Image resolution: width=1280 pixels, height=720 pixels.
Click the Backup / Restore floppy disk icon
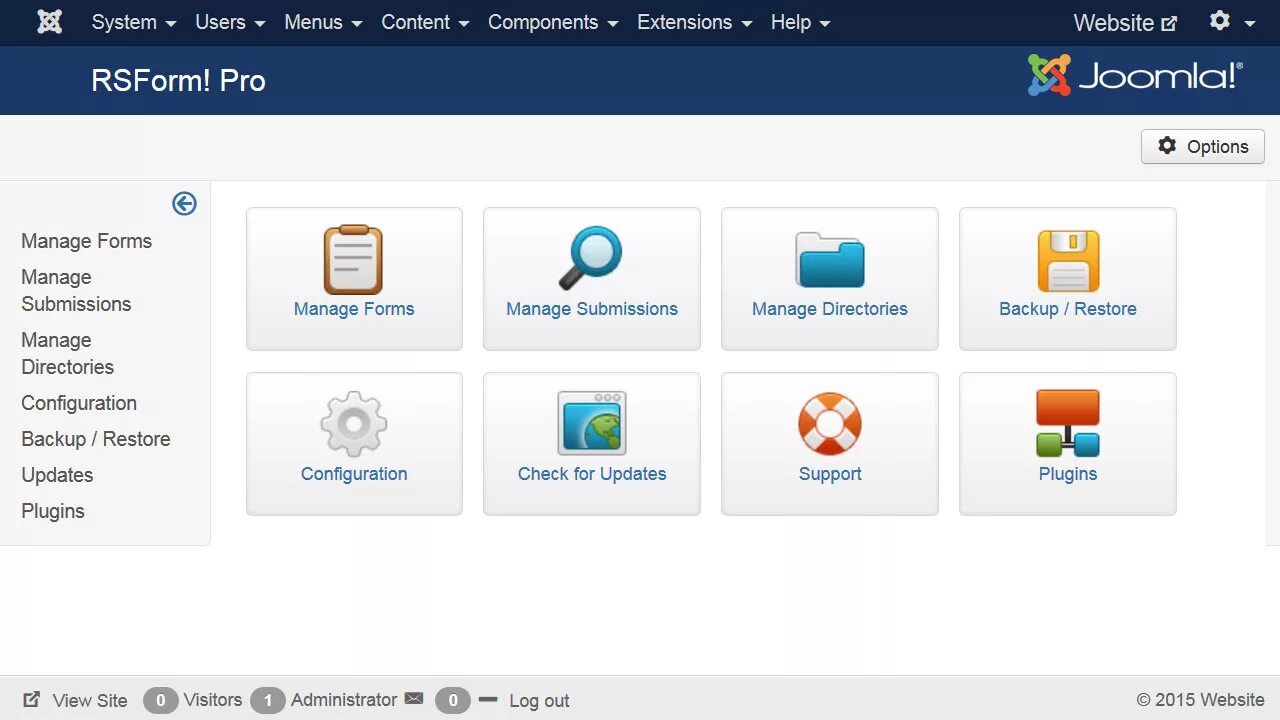[1068, 261]
